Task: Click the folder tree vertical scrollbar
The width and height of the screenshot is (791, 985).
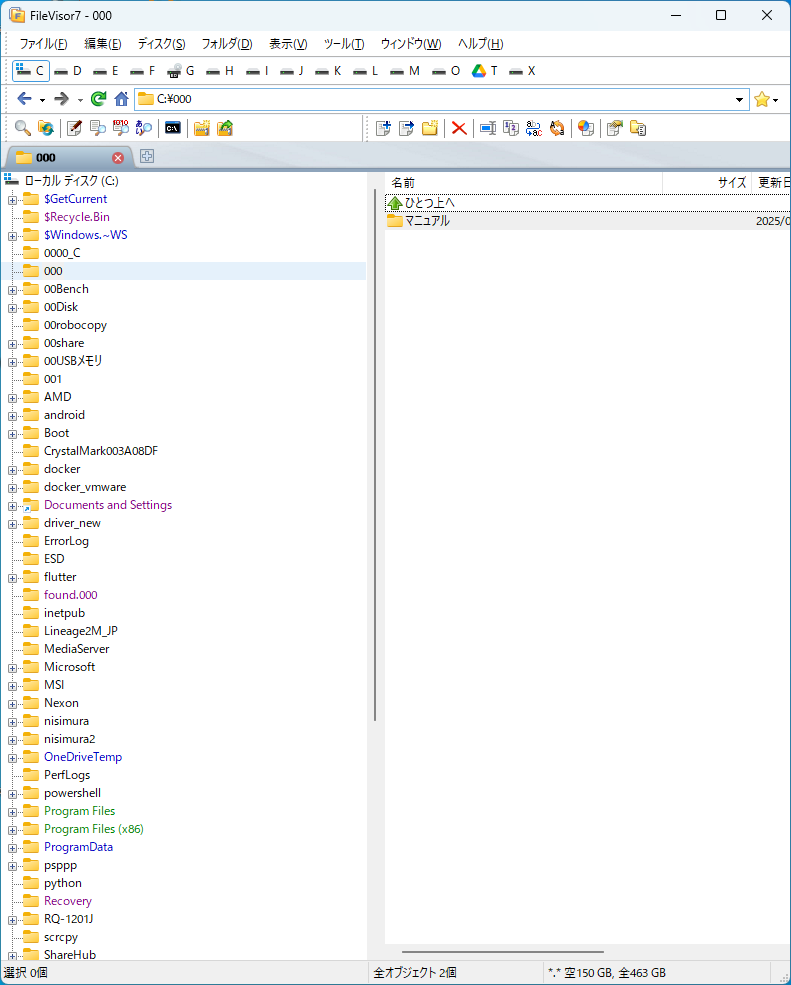Action: pyautogui.click(x=375, y=454)
